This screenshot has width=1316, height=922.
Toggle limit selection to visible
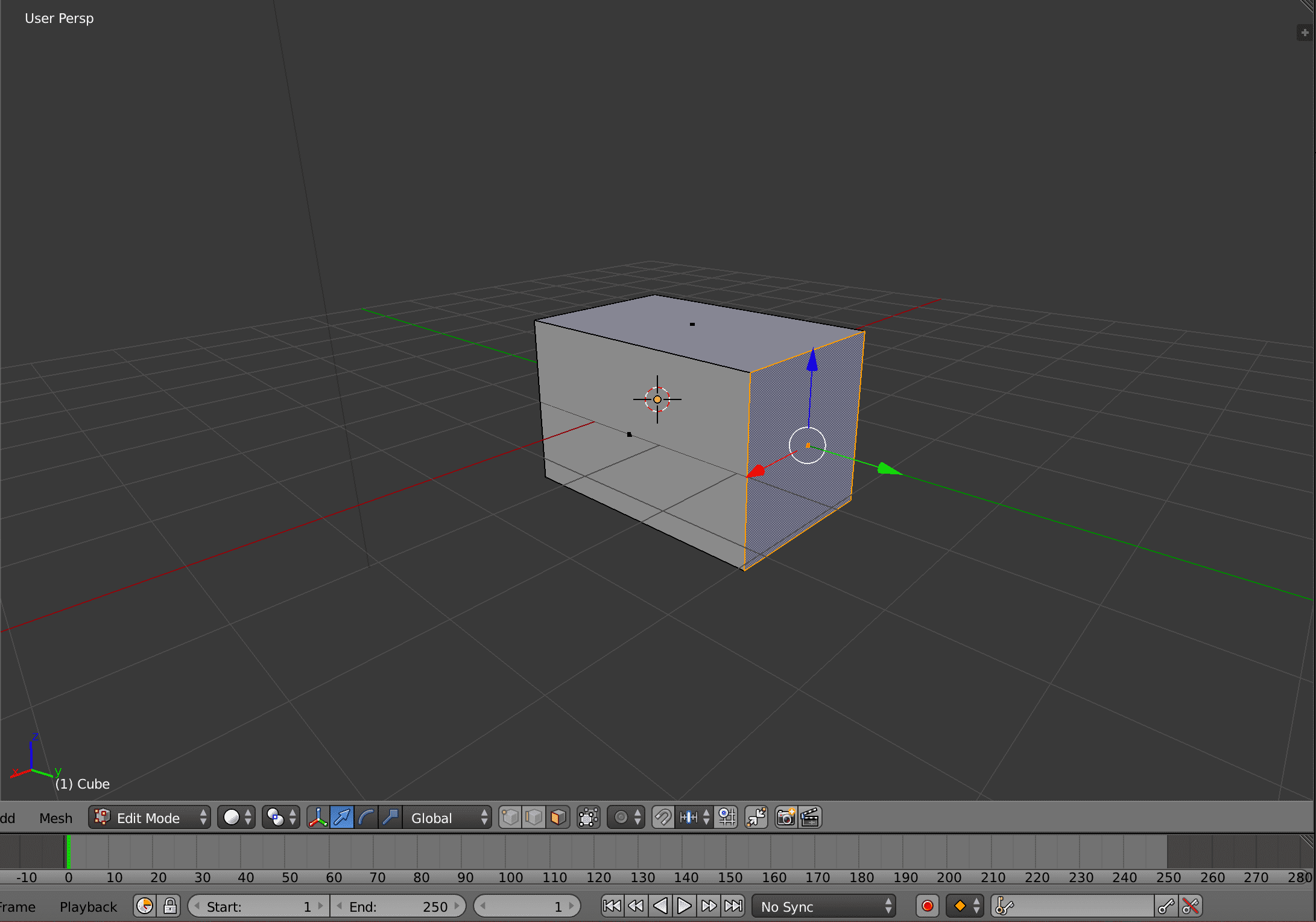(x=588, y=818)
